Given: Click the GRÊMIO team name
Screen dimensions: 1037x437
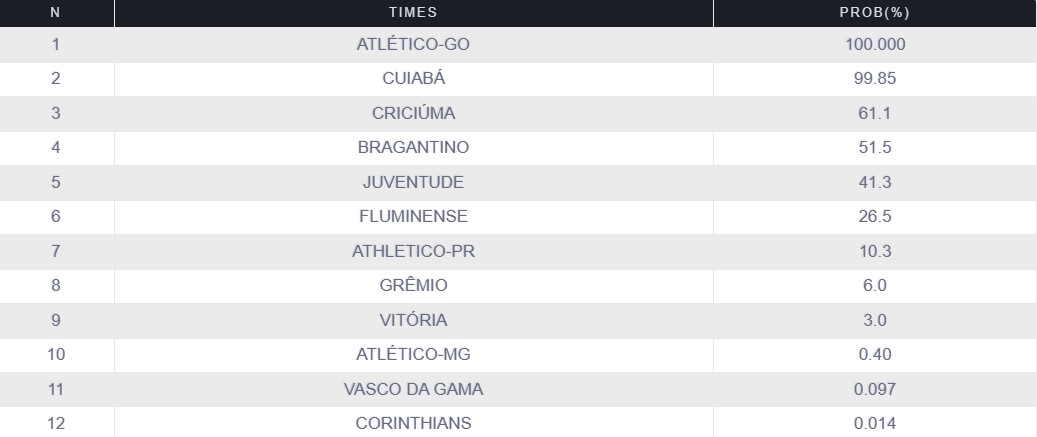Looking at the screenshot, I should point(413,286).
